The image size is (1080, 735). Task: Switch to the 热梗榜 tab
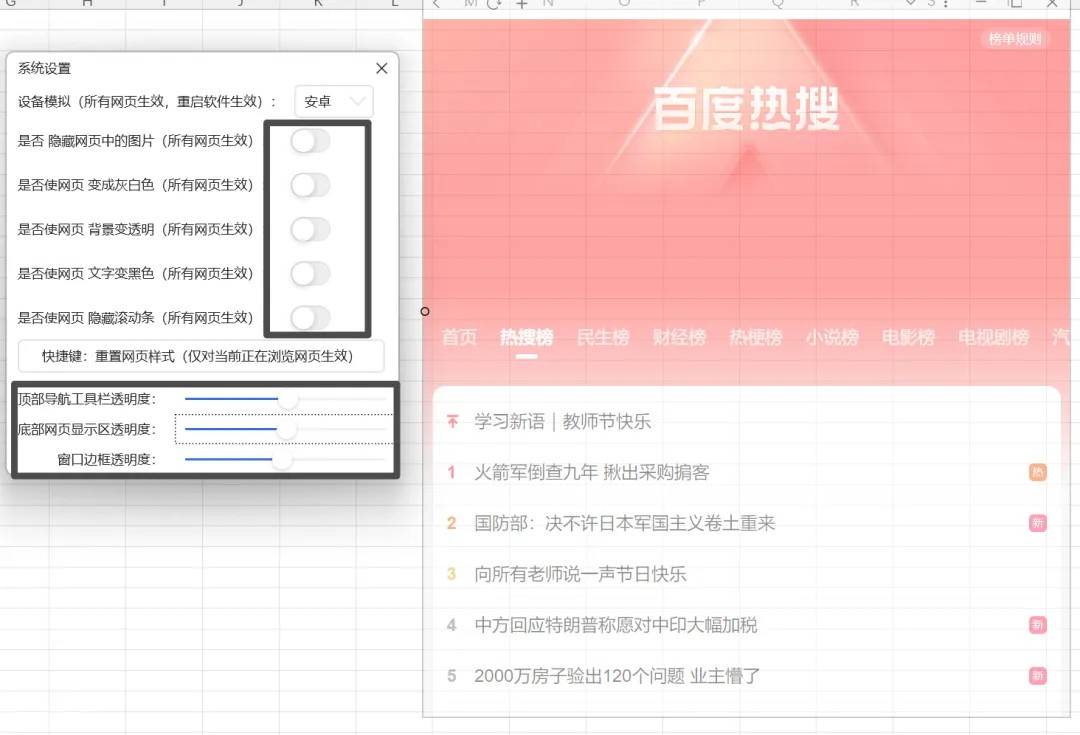756,337
